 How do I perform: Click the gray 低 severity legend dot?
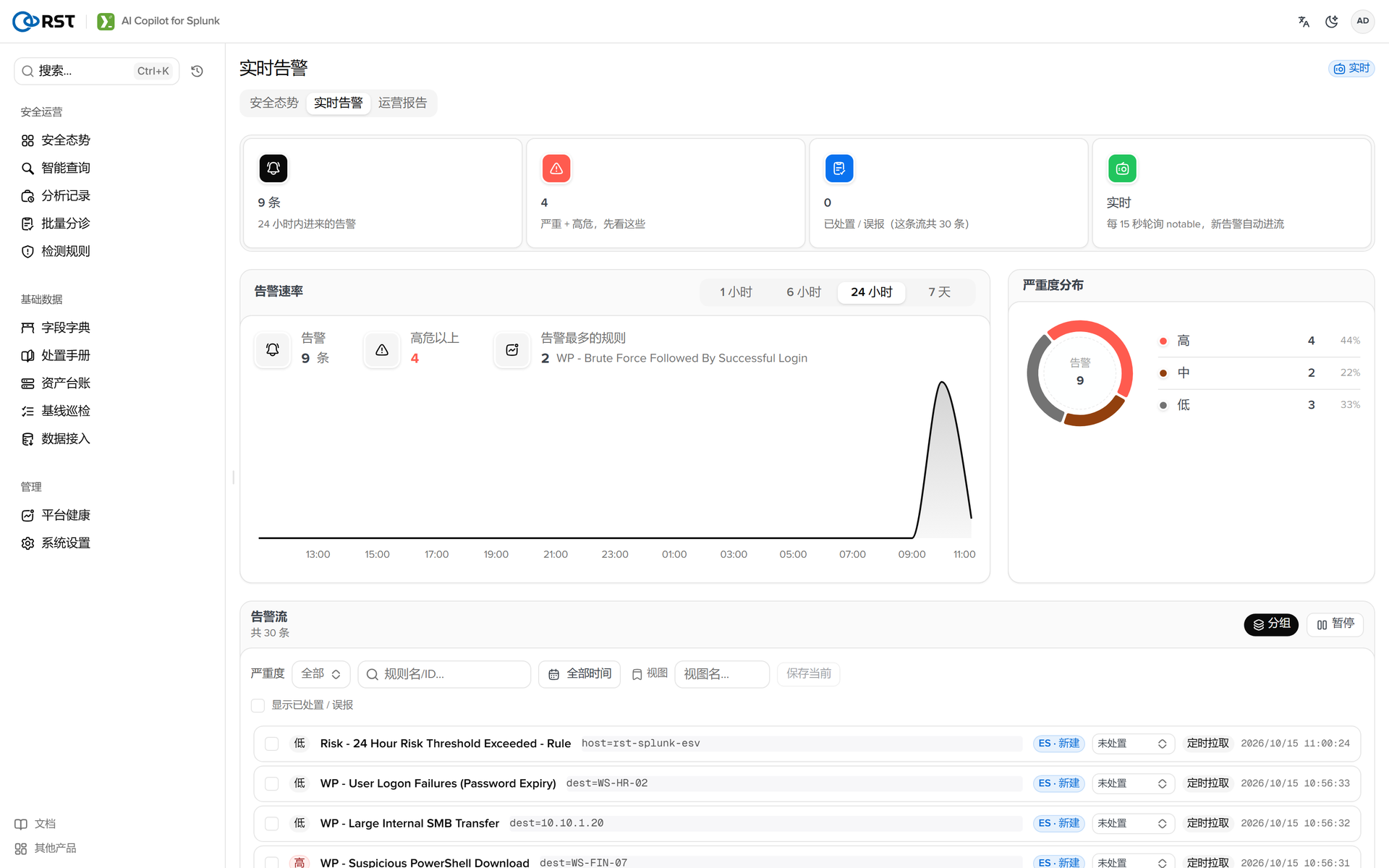click(1163, 406)
